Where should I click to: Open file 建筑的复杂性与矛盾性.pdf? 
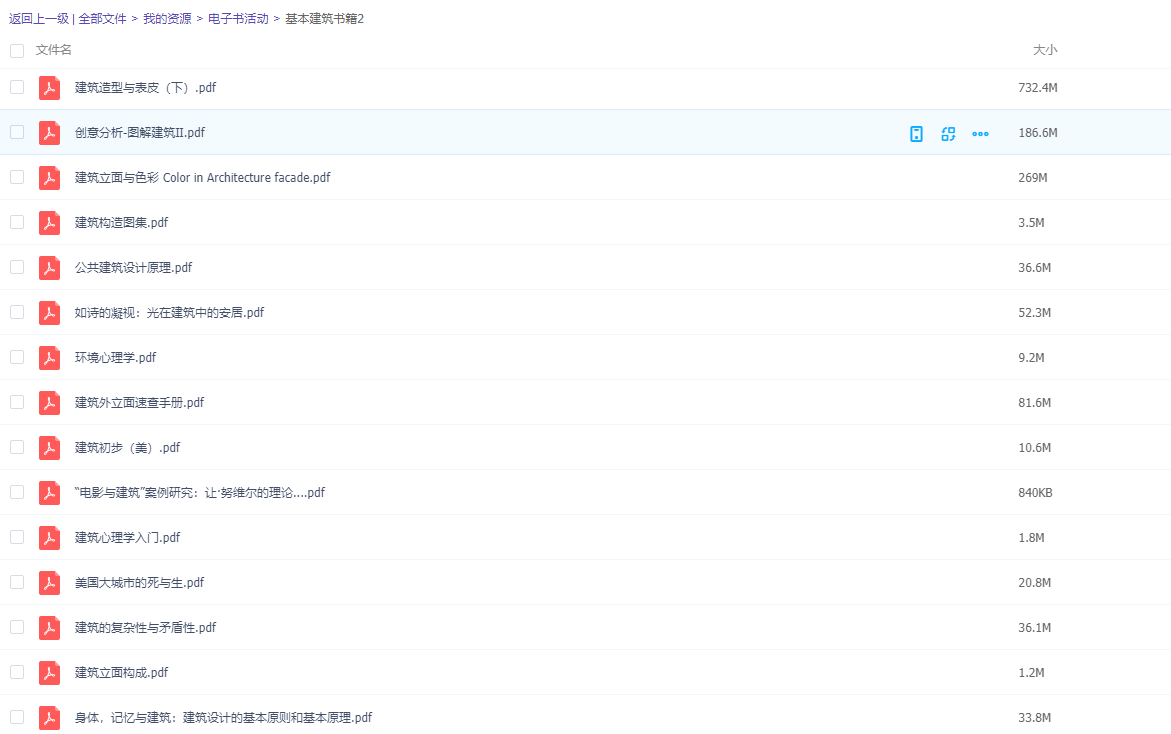click(x=146, y=627)
